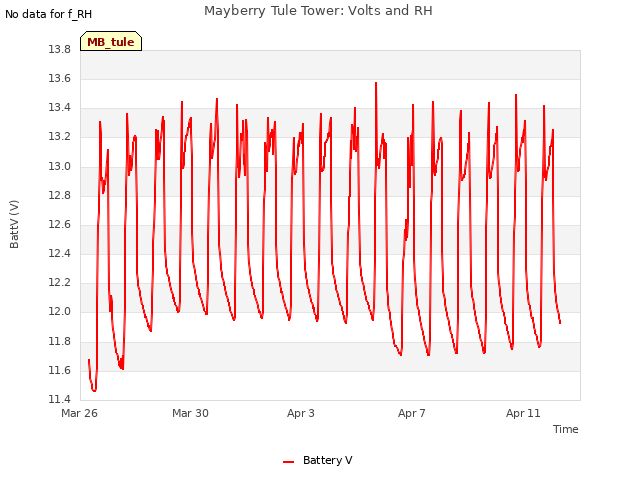
Task: Click the Mar 26 x-axis tick label
Action: (x=79, y=413)
